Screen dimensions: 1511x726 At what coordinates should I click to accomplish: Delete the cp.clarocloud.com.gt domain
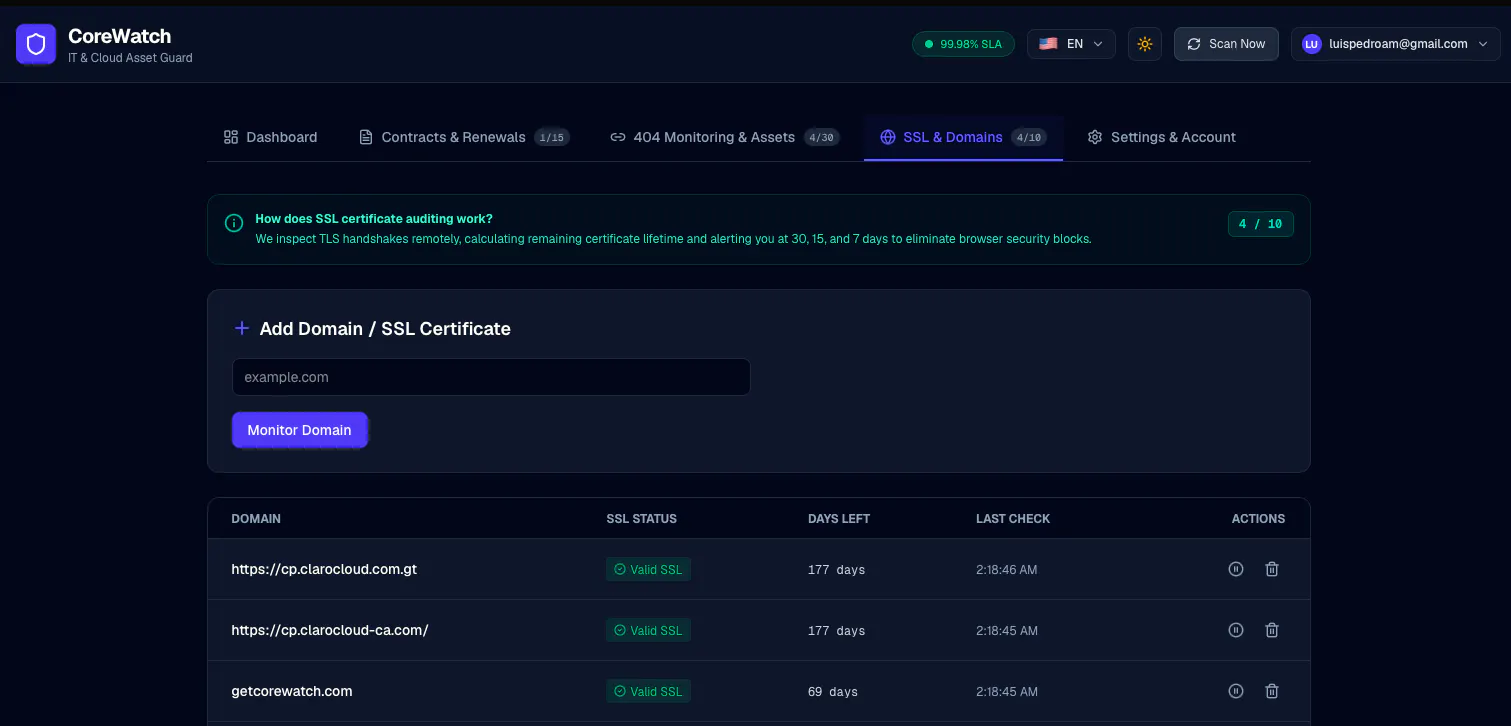coord(1272,569)
